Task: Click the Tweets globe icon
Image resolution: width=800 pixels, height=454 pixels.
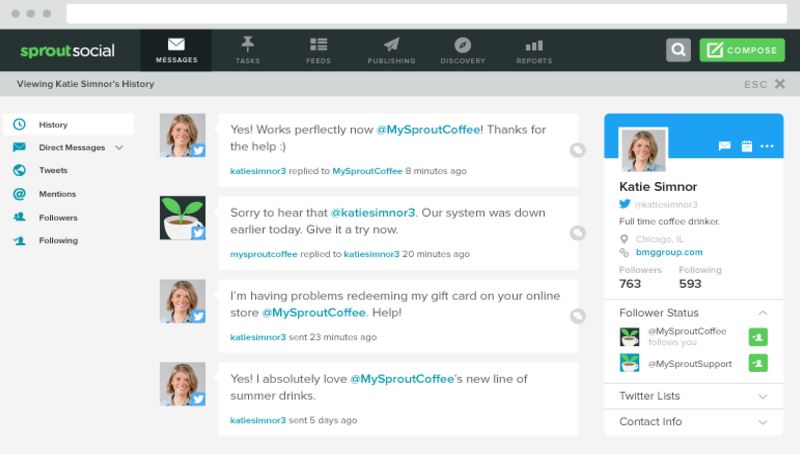Action: click(19, 170)
